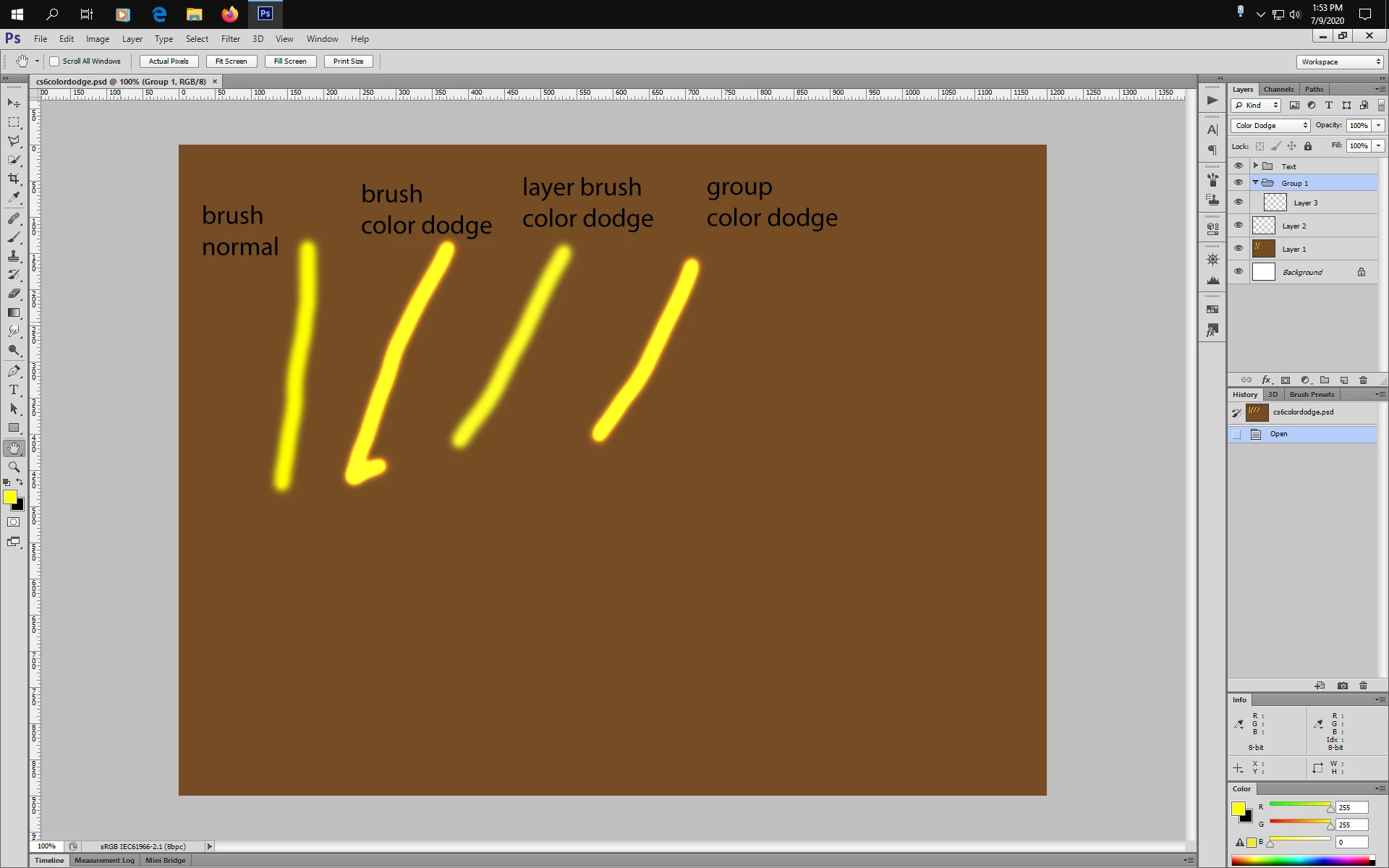Select the Crop tool

[x=14, y=178]
